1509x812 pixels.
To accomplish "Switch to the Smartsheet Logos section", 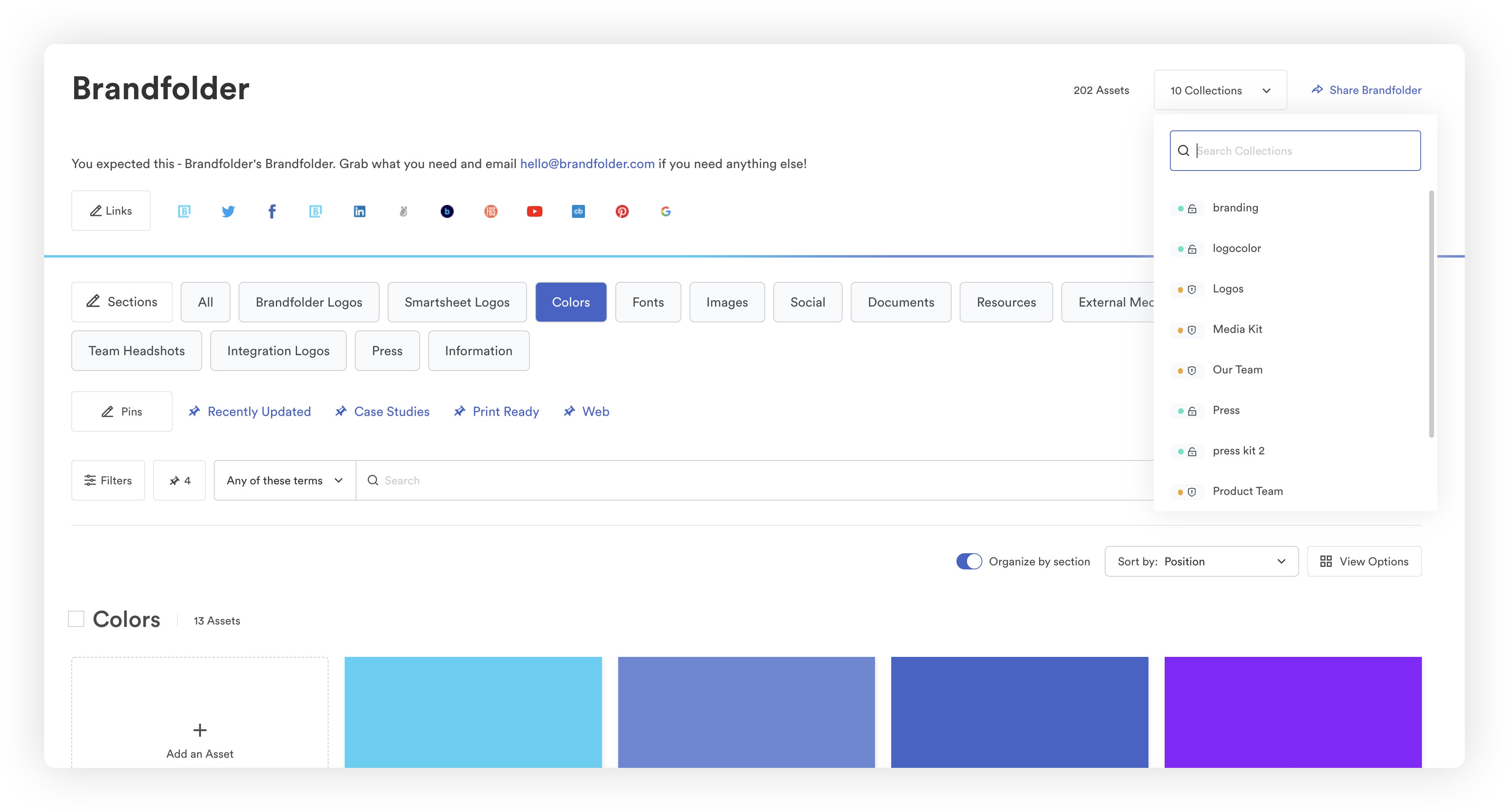I will (x=457, y=302).
